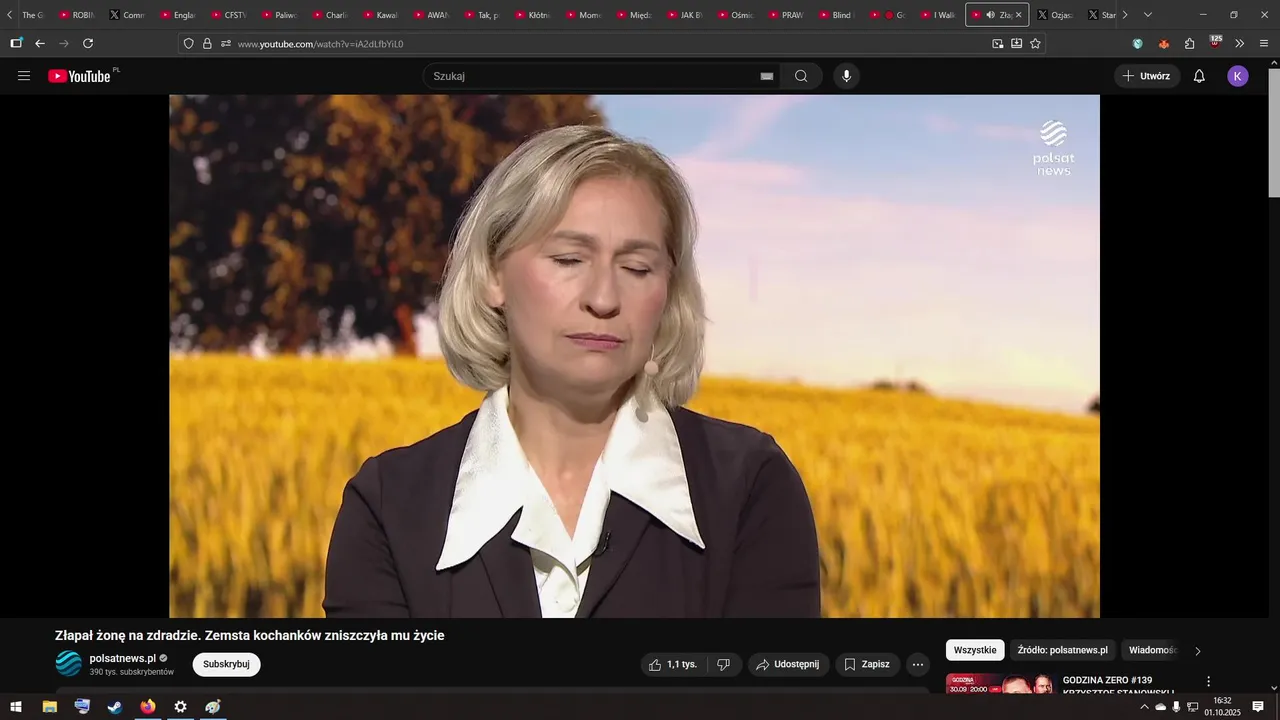Switch to the ROBIN tab
This screenshot has height=720, width=1280.
[x=77, y=15]
